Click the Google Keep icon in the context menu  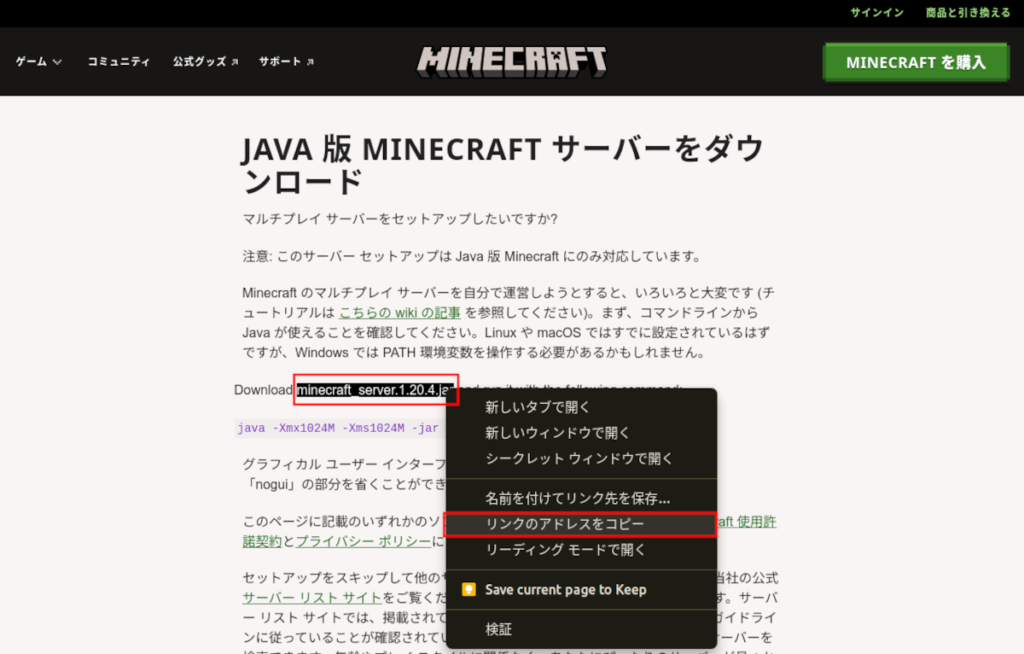tap(470, 589)
